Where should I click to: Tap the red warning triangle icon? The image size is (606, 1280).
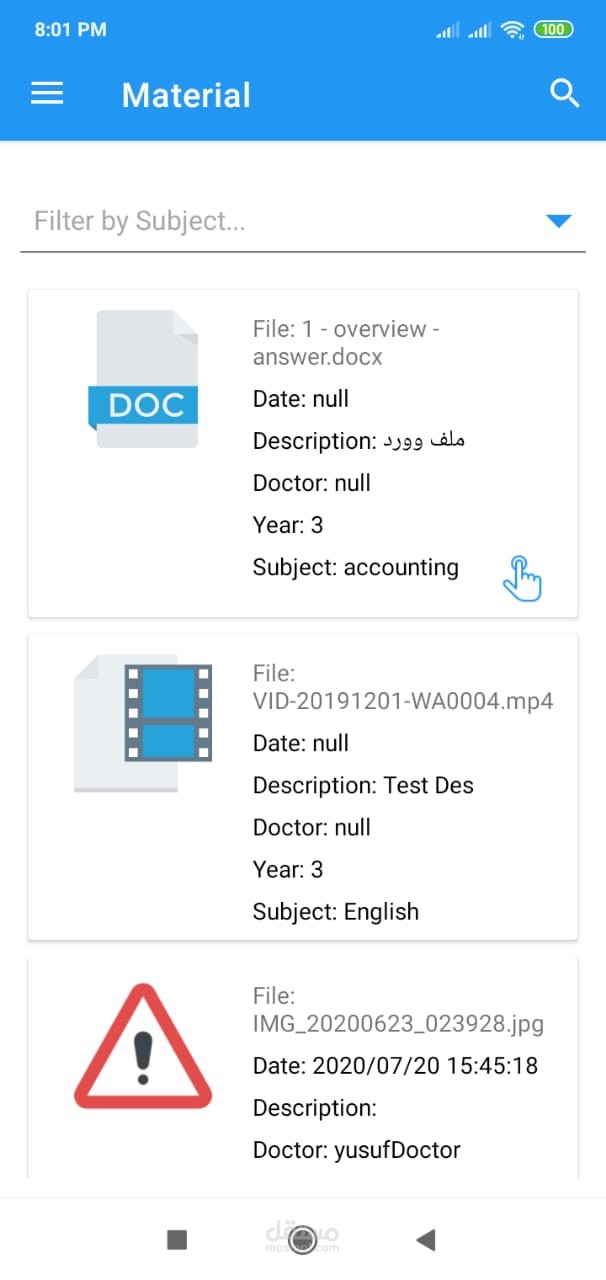tap(143, 1047)
